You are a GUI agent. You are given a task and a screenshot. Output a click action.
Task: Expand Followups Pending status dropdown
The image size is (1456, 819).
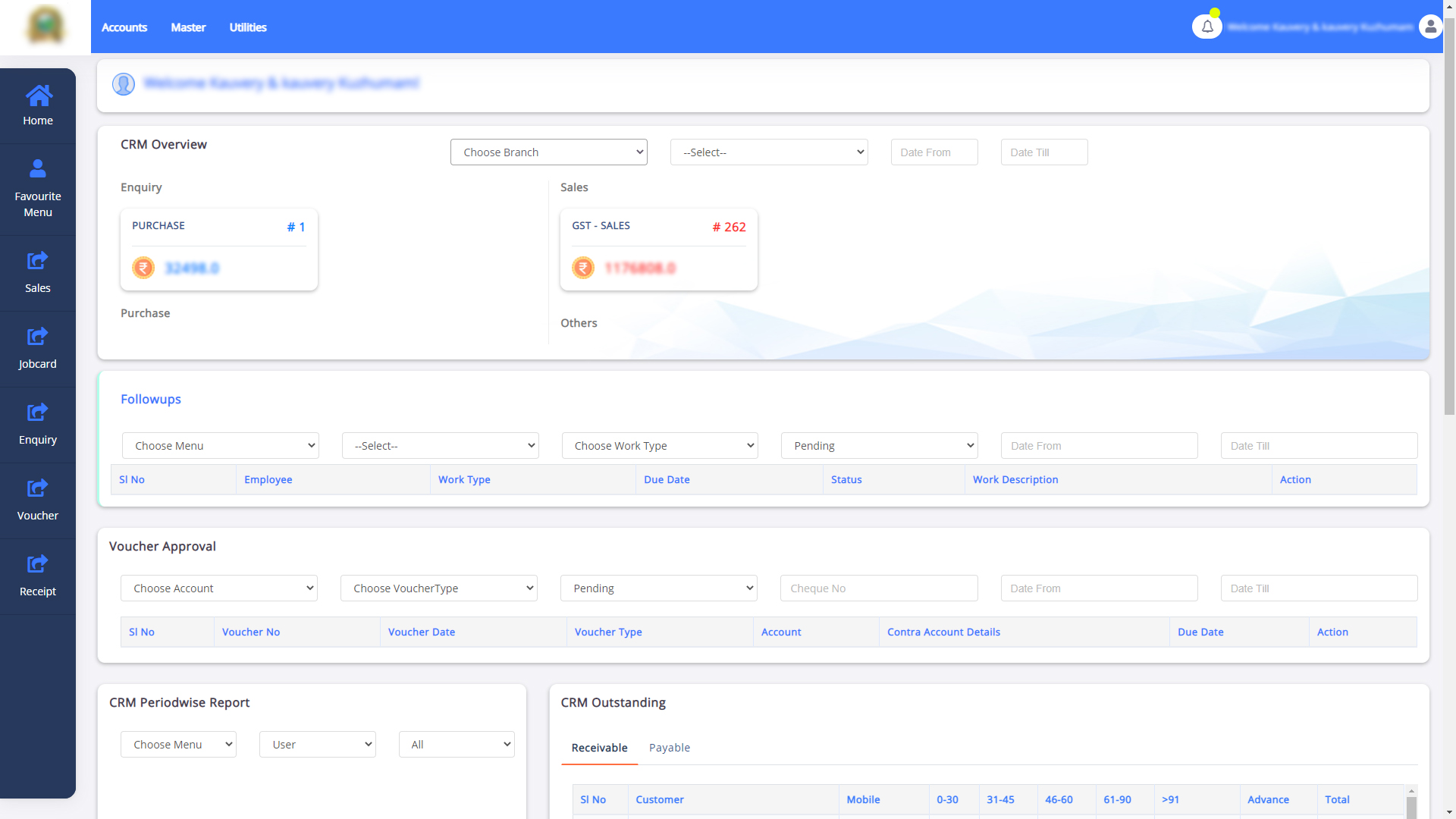[x=879, y=446]
